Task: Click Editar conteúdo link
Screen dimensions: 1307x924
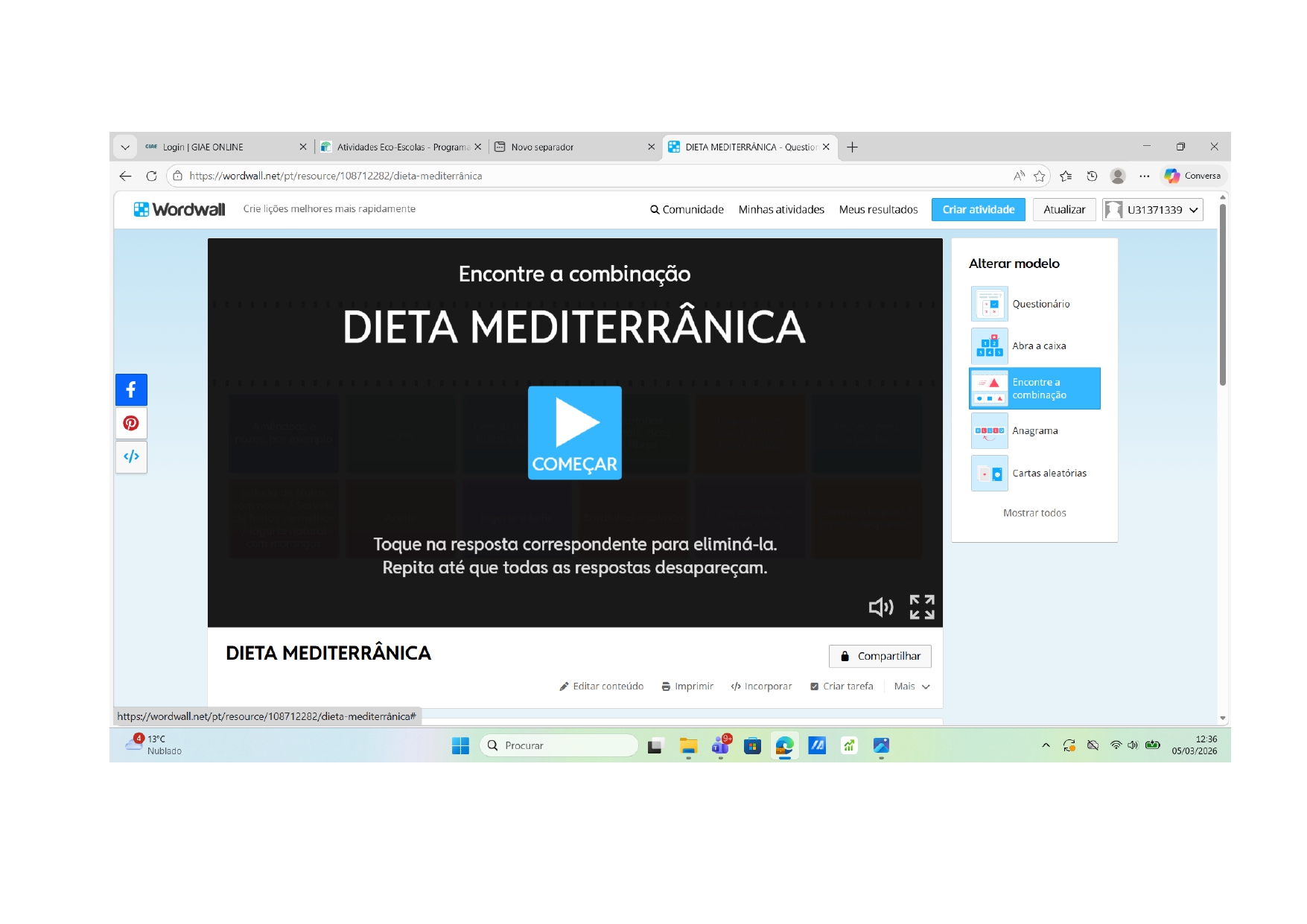Action: coord(602,686)
